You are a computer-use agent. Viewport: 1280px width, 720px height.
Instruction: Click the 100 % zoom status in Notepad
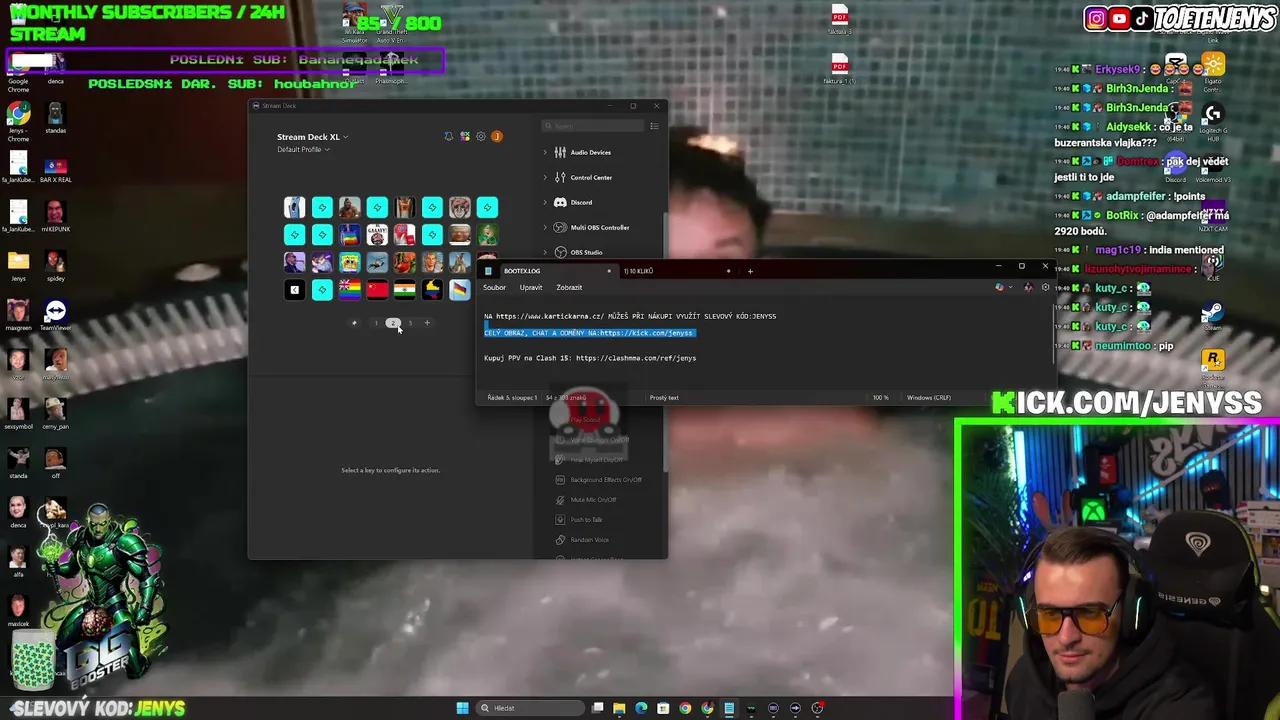click(880, 398)
